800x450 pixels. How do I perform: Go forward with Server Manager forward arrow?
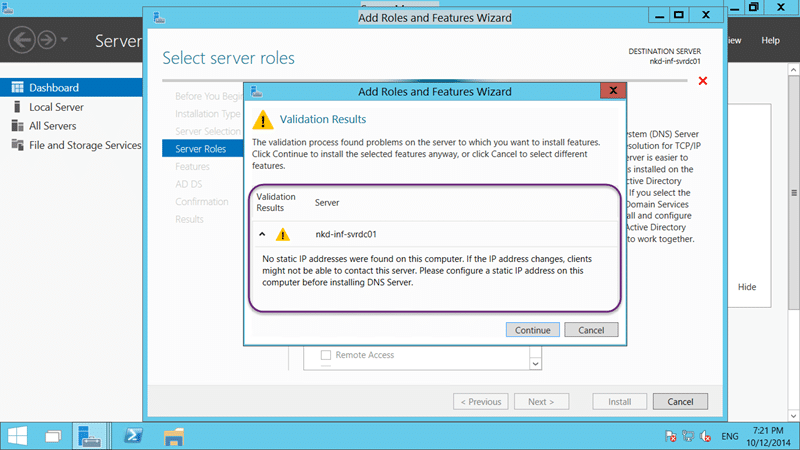click(x=47, y=40)
